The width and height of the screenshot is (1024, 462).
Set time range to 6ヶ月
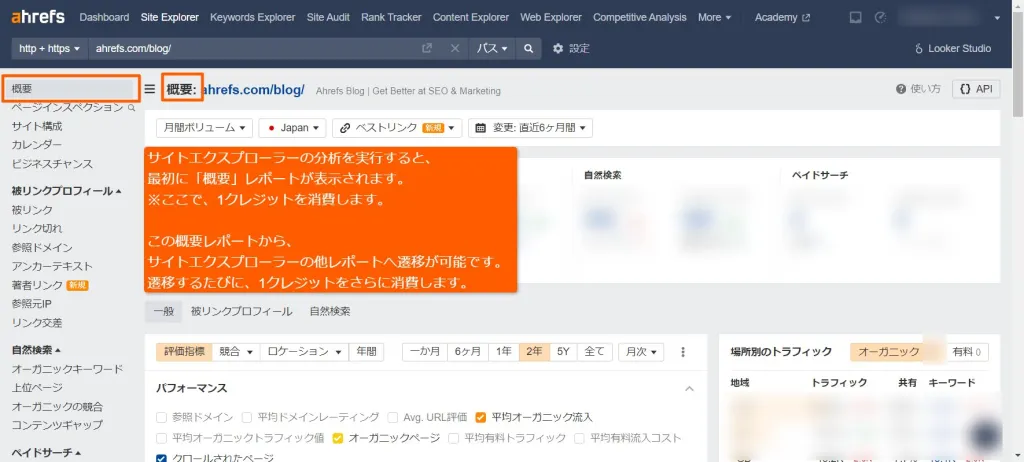[x=468, y=352]
